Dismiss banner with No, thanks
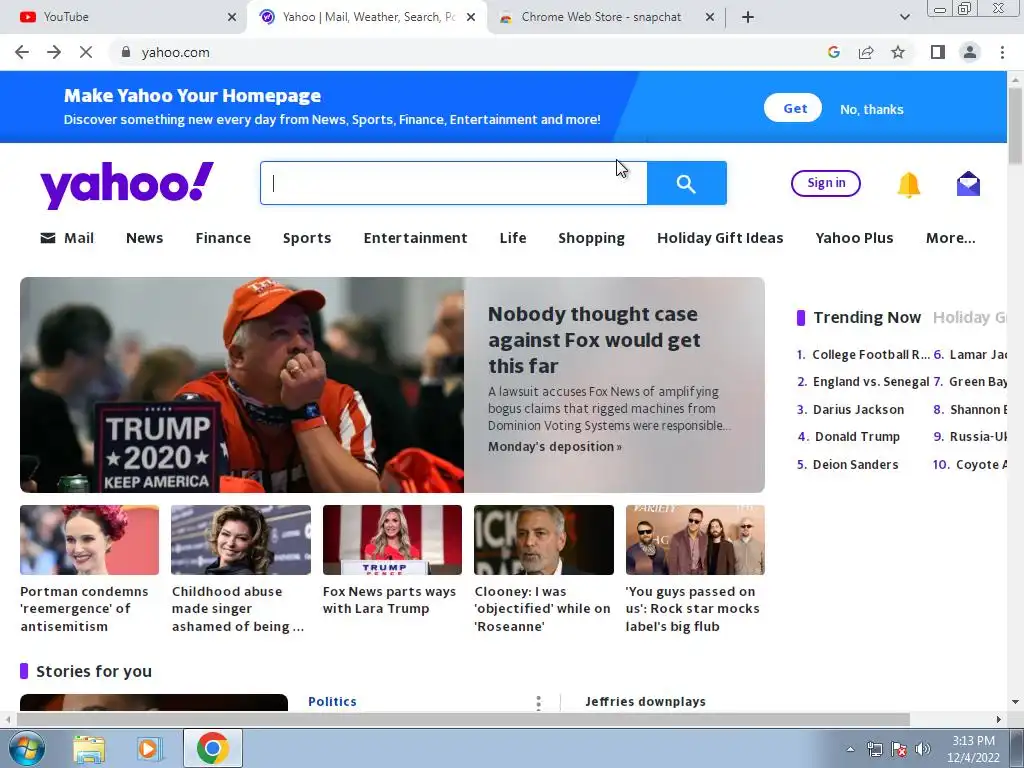 pyautogui.click(x=872, y=109)
